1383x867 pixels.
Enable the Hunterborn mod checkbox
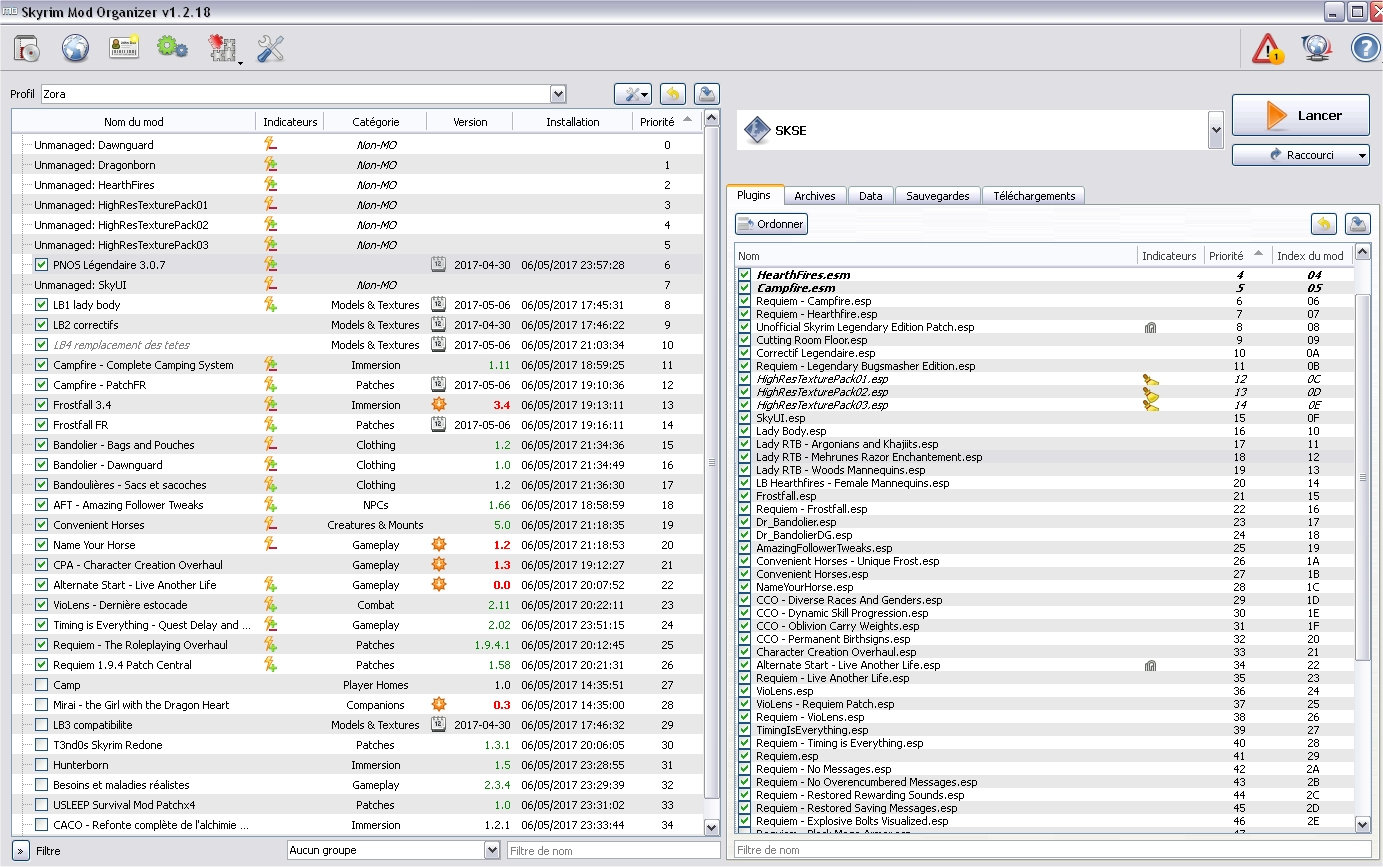pyautogui.click(x=41, y=765)
